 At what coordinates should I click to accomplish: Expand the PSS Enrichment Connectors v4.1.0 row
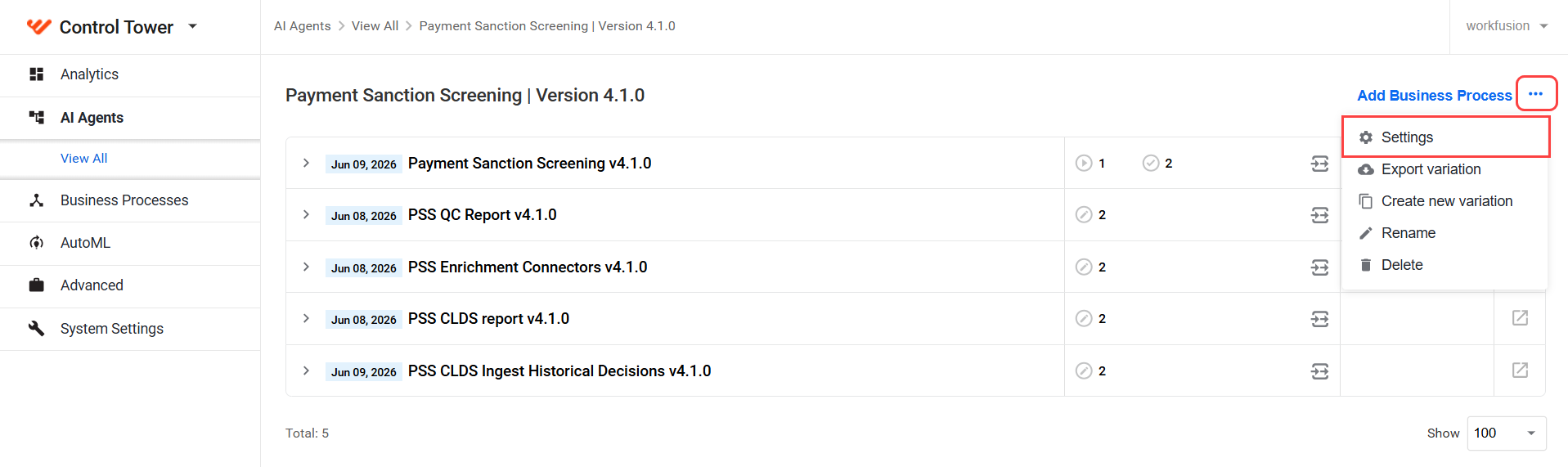point(306,267)
